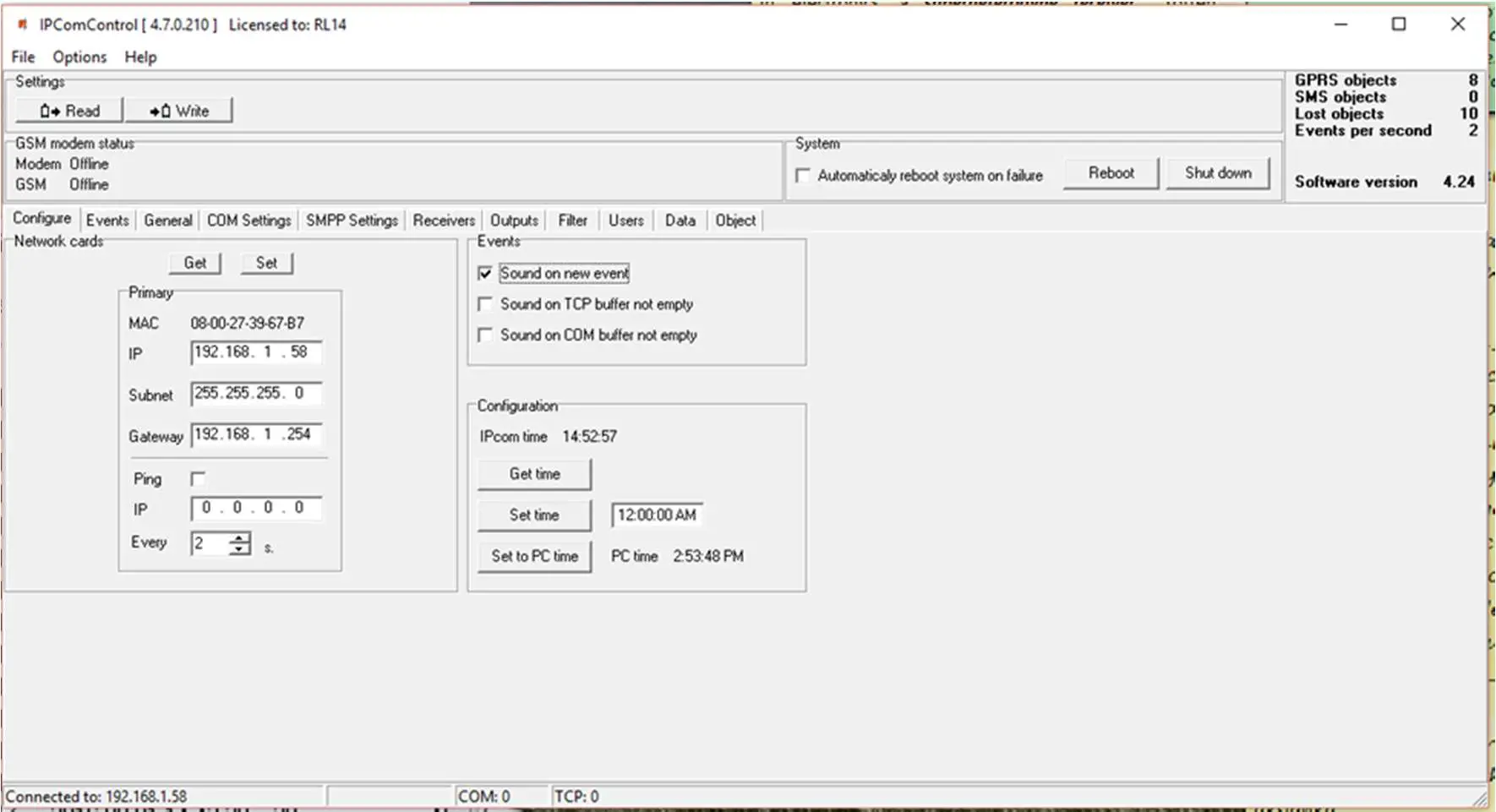Enable Sound on COM buffer not empty
Viewport: 1496px width, 812px height.
(x=485, y=335)
